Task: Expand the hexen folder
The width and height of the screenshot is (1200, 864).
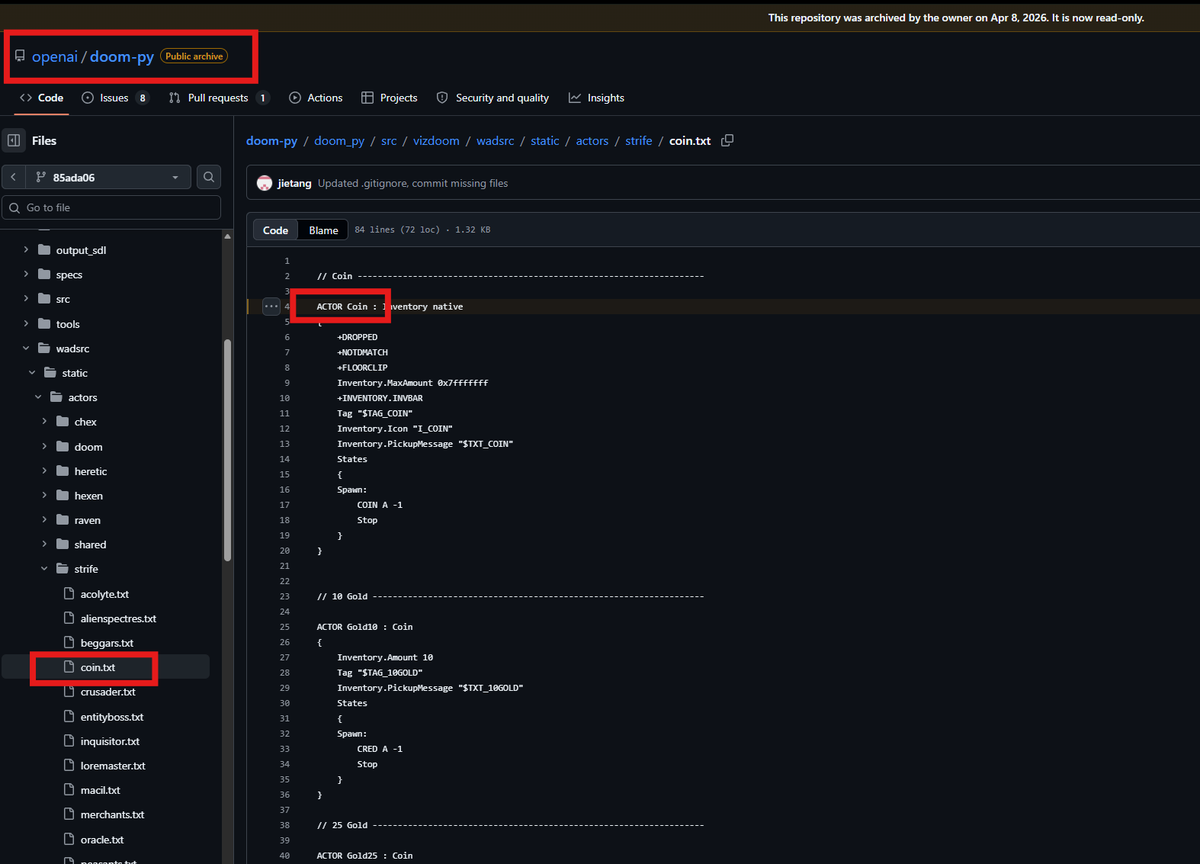Action: pyautogui.click(x=44, y=496)
